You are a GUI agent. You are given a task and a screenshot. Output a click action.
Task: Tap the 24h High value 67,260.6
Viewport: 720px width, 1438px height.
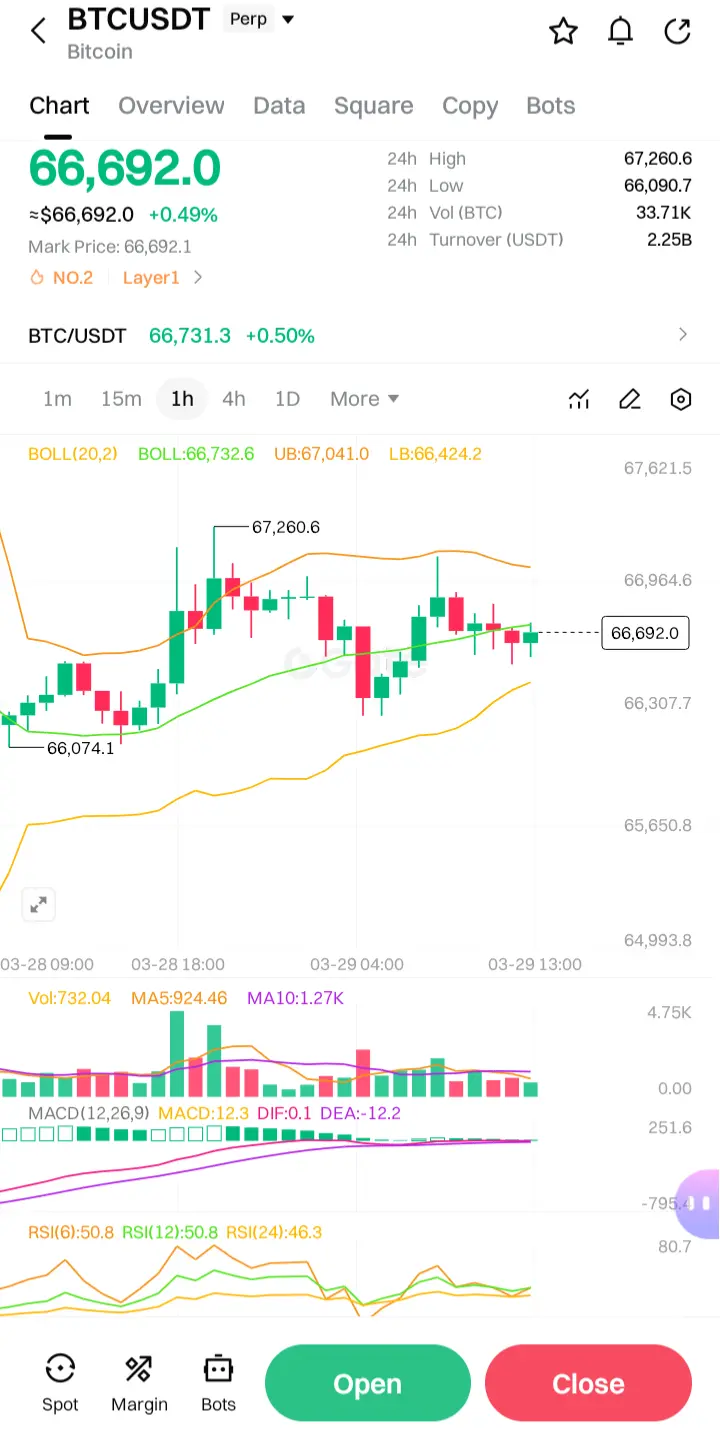coord(658,159)
